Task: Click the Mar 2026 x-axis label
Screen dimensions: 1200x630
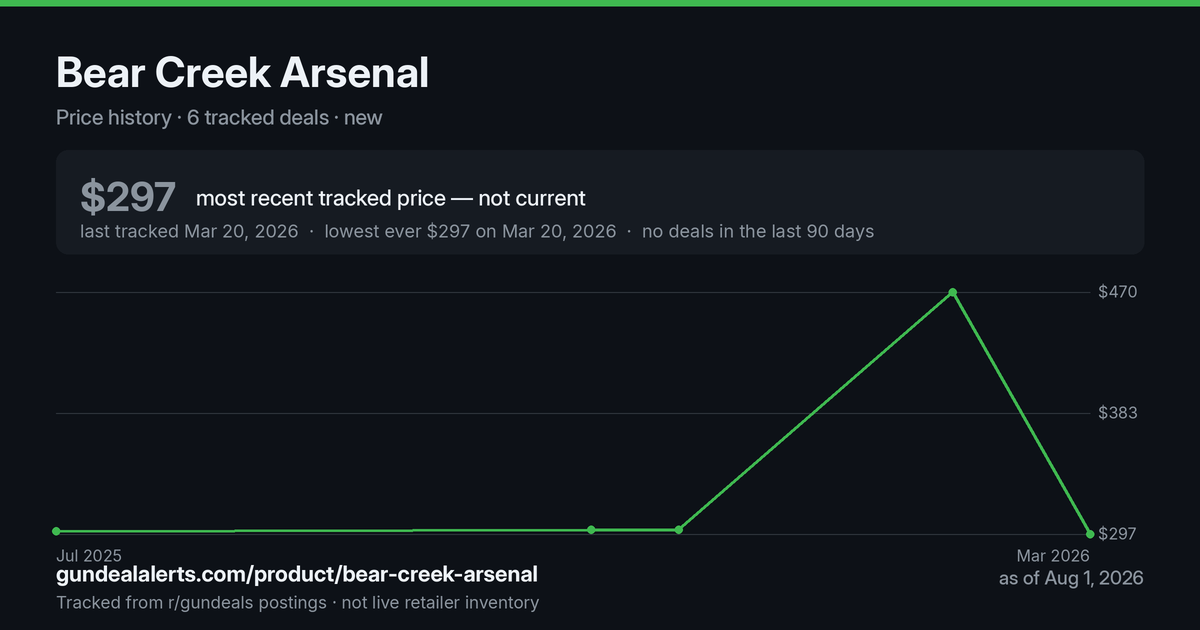Action: tap(1052, 554)
